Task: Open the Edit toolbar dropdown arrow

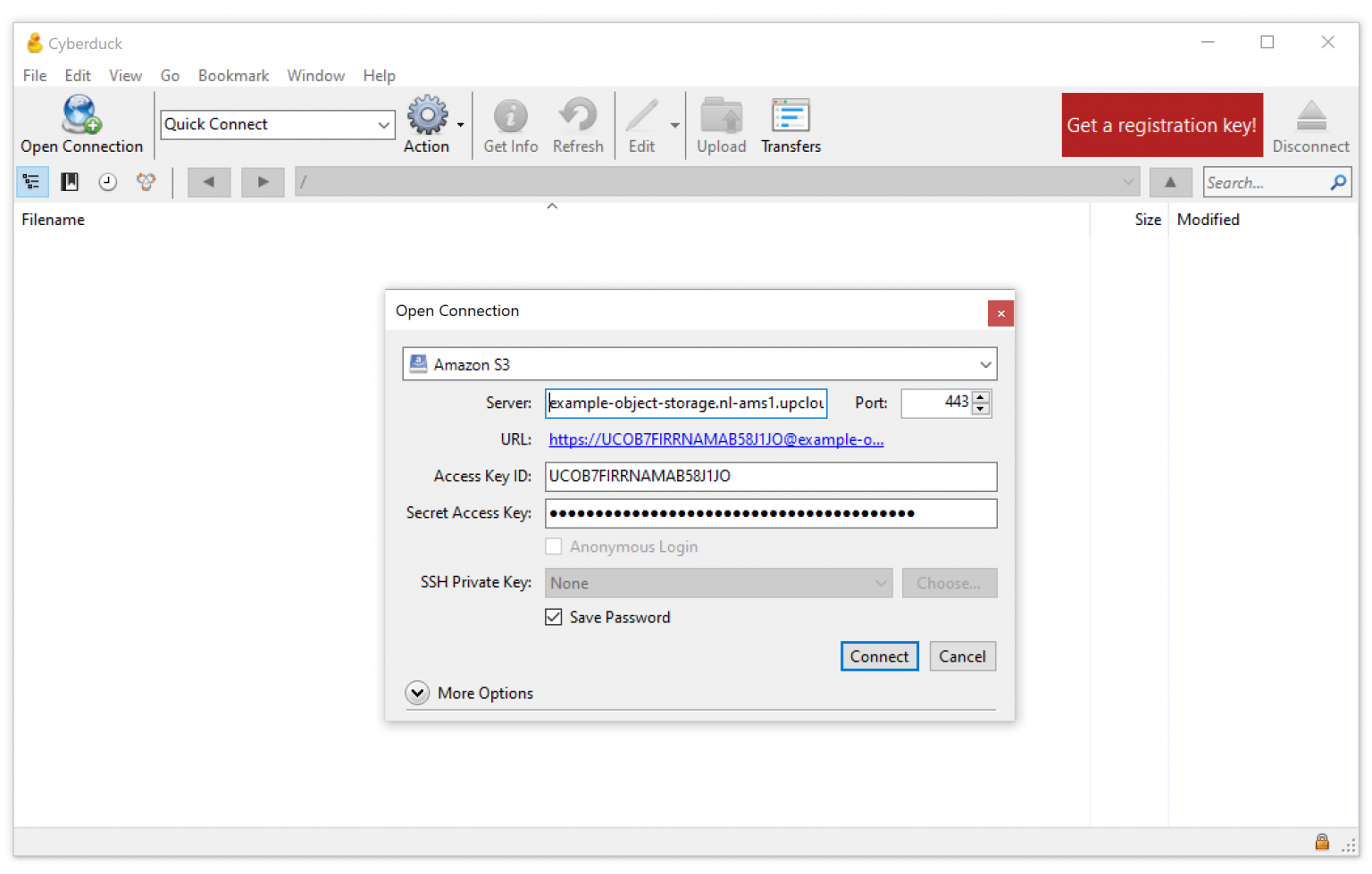Action: click(674, 125)
